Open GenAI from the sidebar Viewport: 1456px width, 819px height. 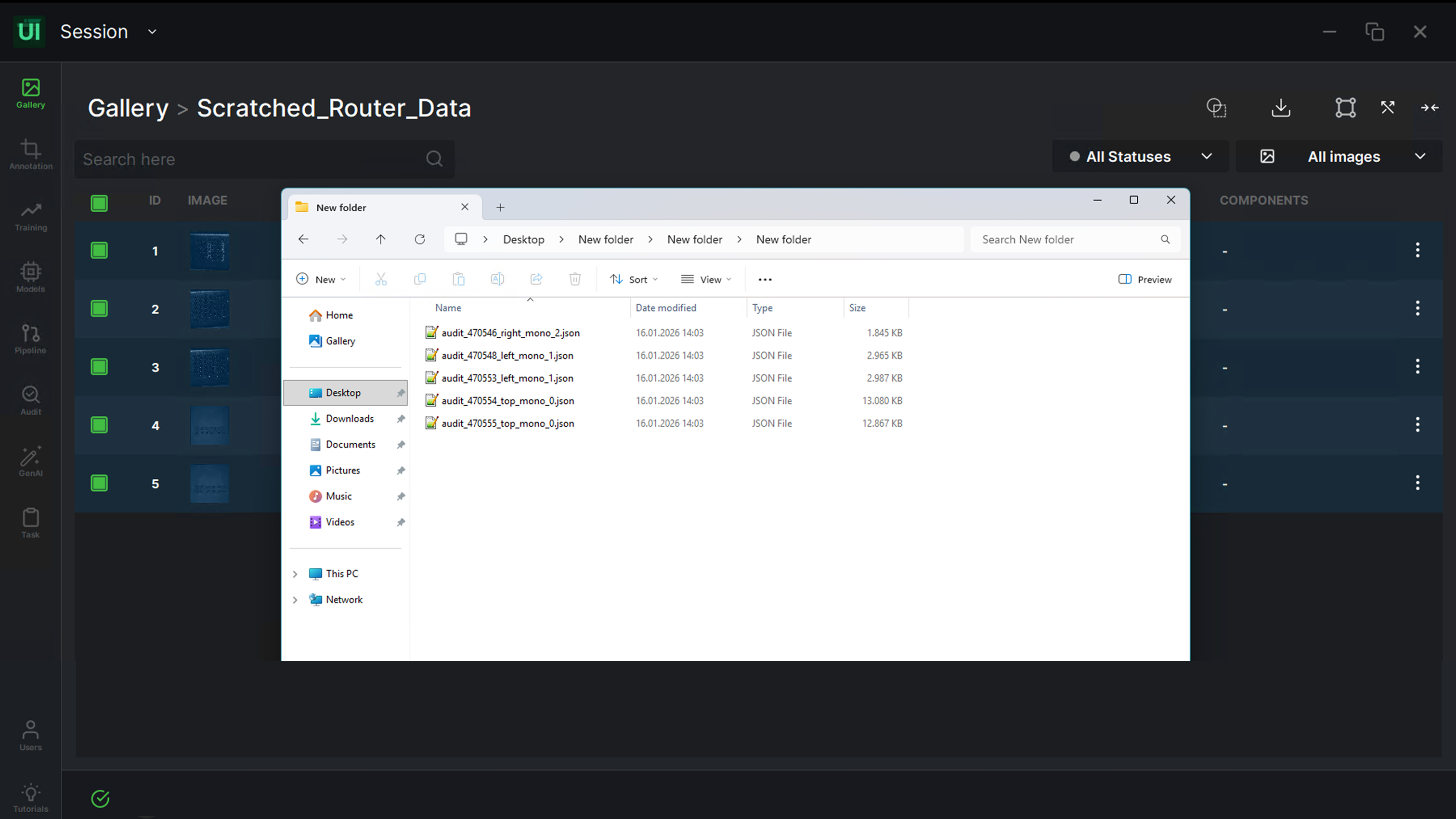click(30, 461)
